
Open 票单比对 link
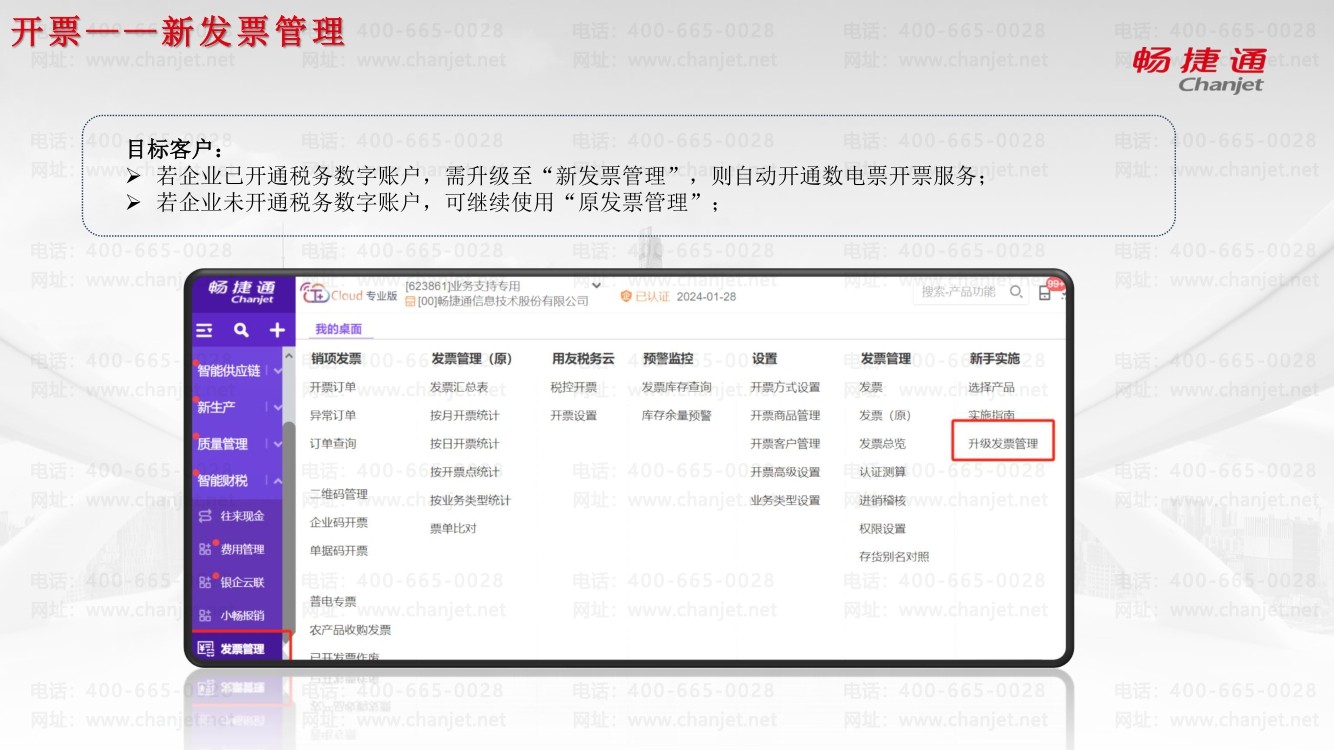453,528
